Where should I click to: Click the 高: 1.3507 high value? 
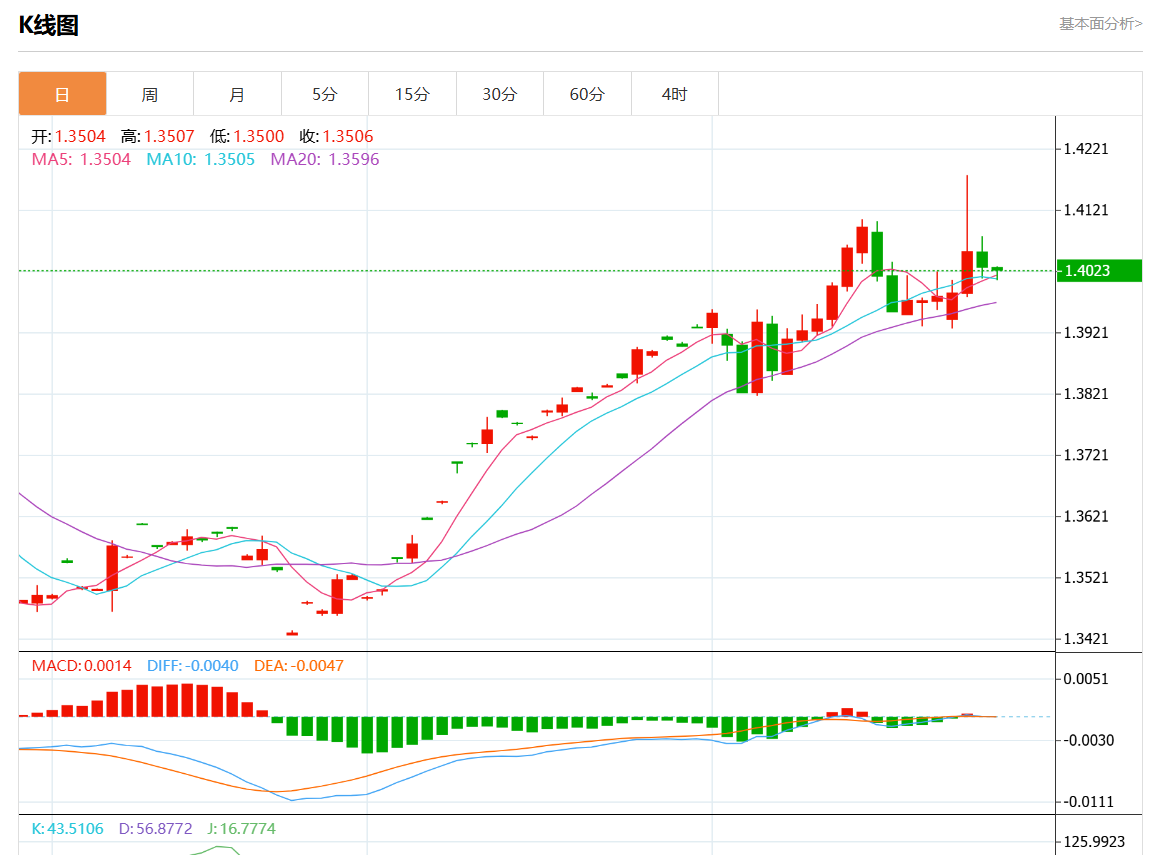158,136
